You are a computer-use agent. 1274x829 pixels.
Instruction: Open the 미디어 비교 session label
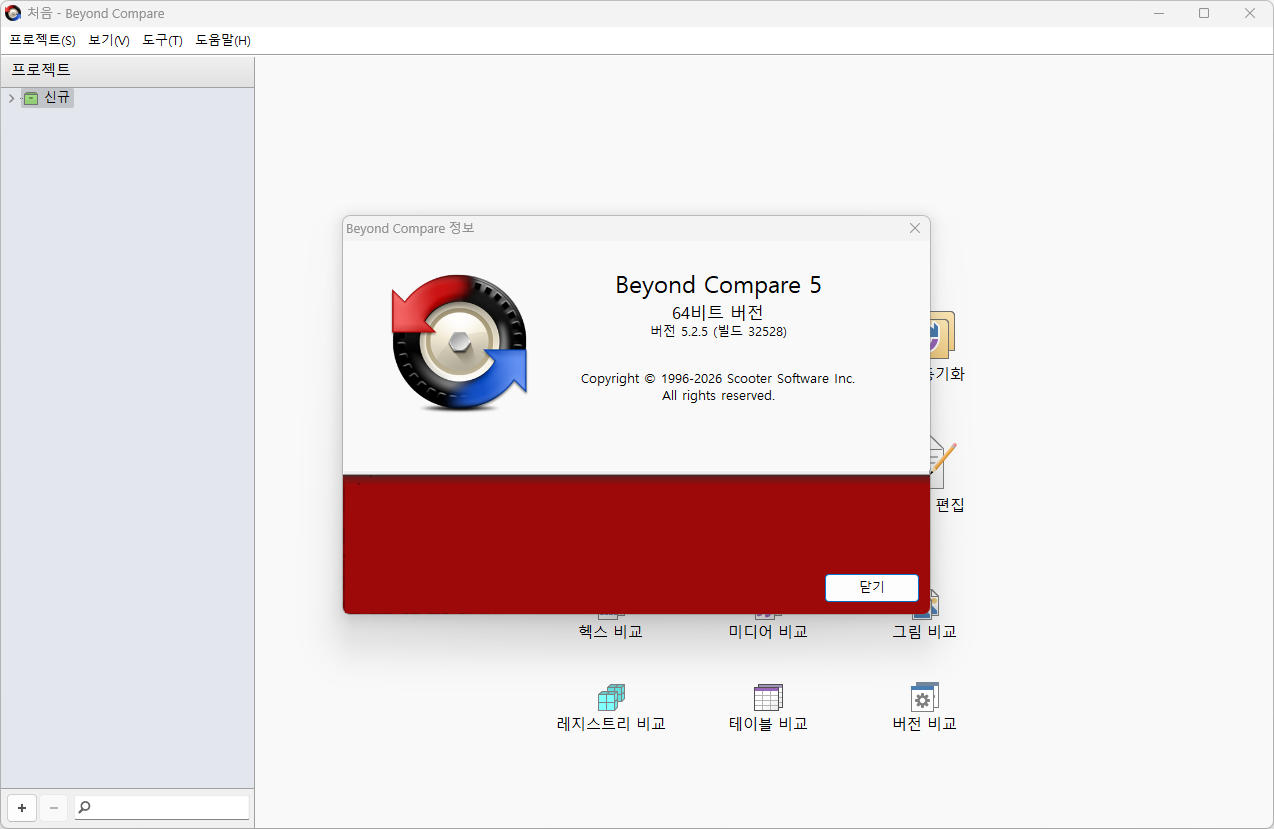(768, 631)
